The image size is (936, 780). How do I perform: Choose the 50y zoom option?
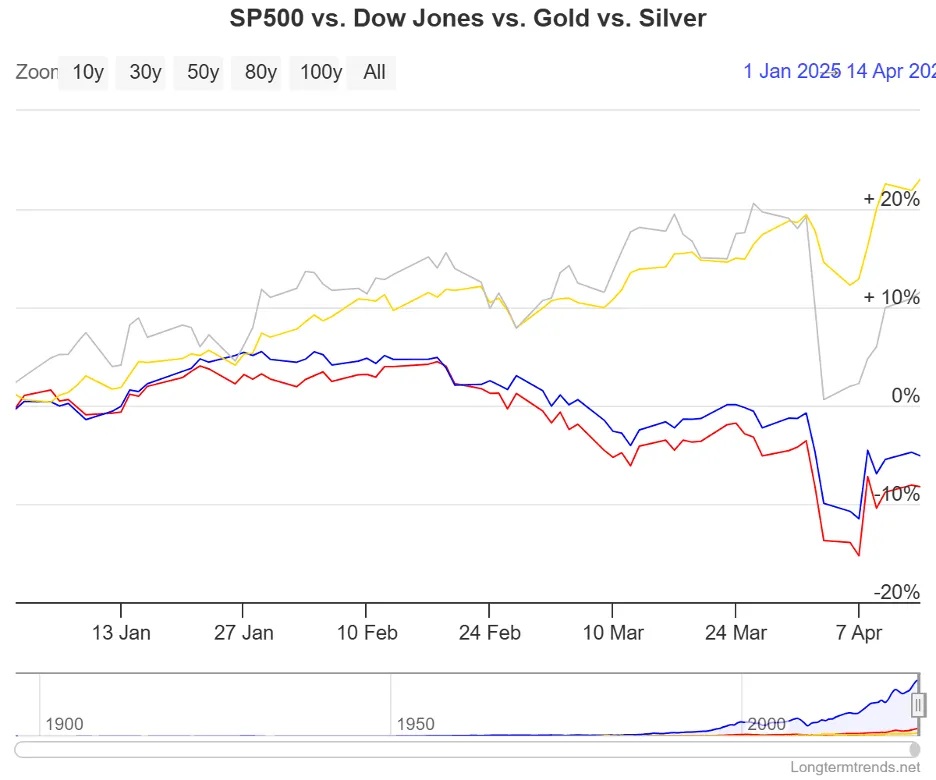(203, 73)
